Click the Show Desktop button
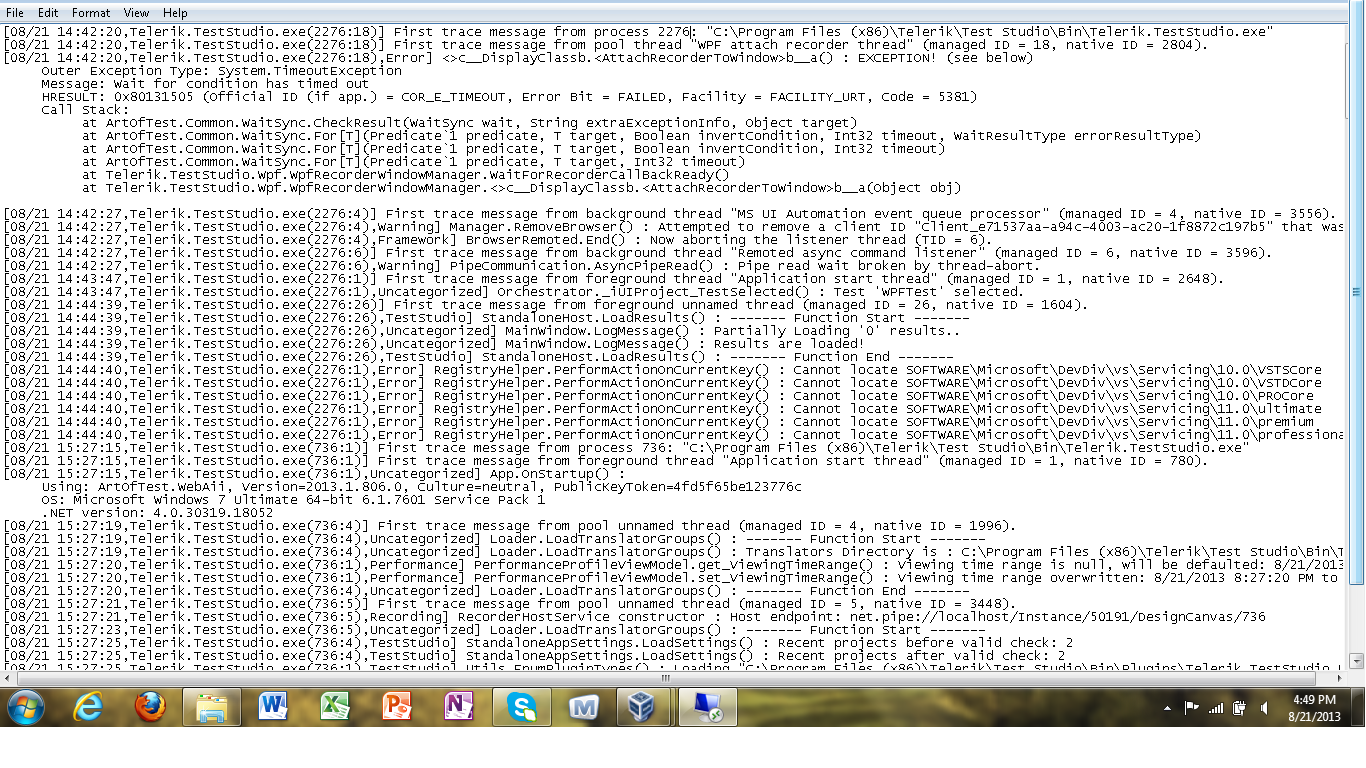 pyautogui.click(x=1358, y=707)
